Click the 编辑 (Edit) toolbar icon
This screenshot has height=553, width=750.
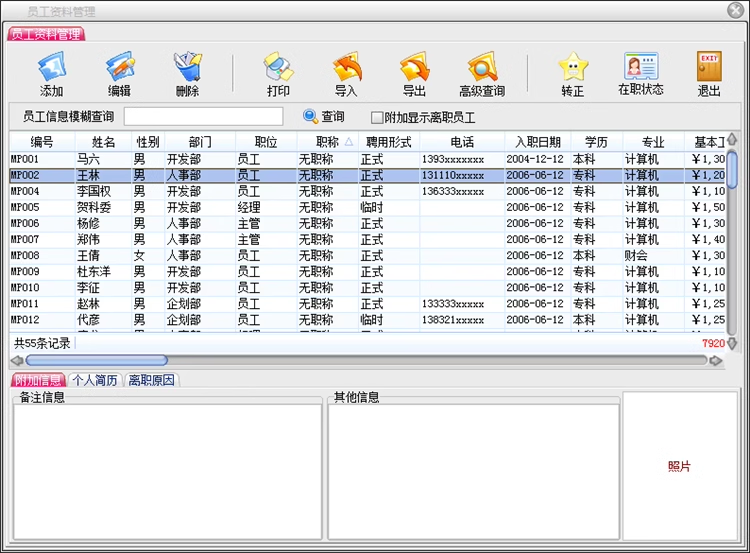(x=120, y=66)
